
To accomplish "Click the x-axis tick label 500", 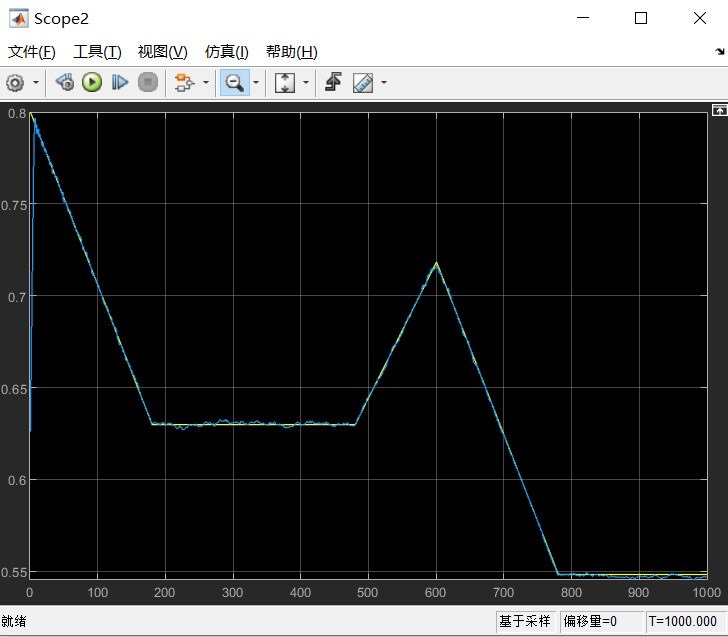I will tap(368, 592).
